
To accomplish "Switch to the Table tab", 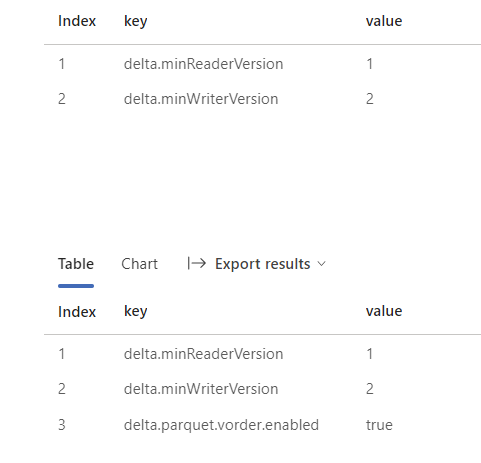I will tap(76, 264).
